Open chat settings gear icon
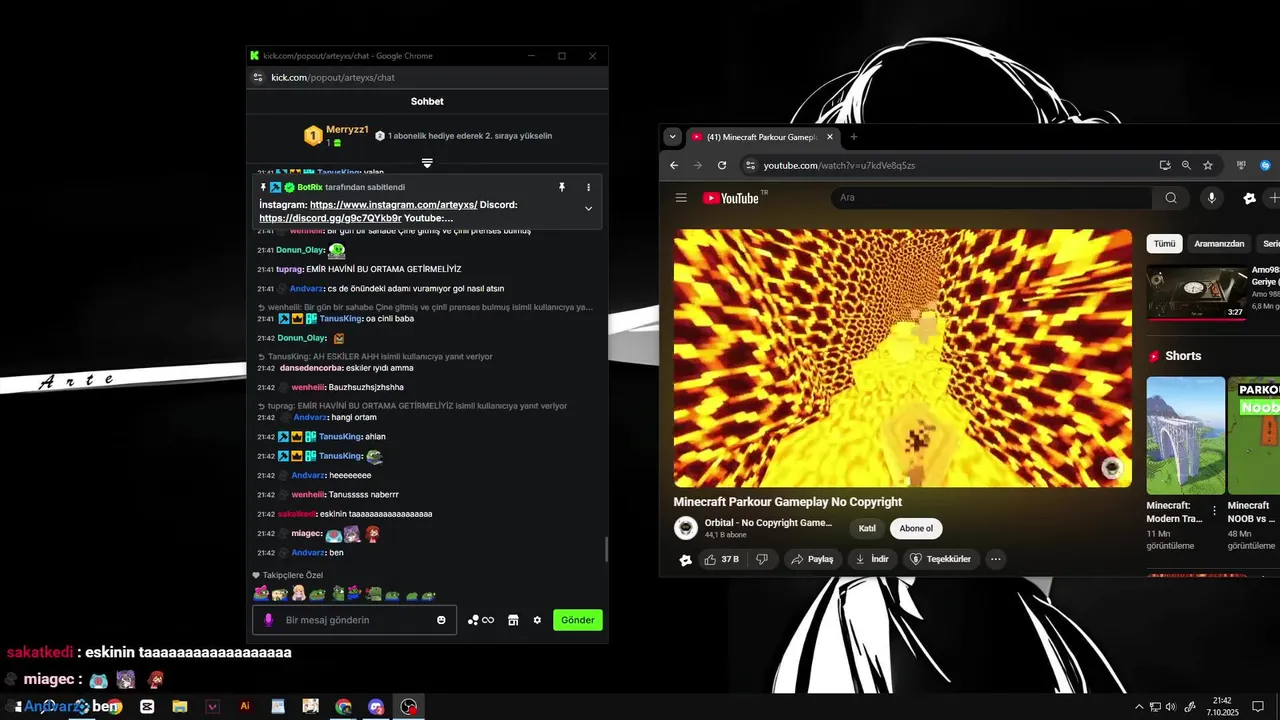The image size is (1280, 720). [537, 620]
